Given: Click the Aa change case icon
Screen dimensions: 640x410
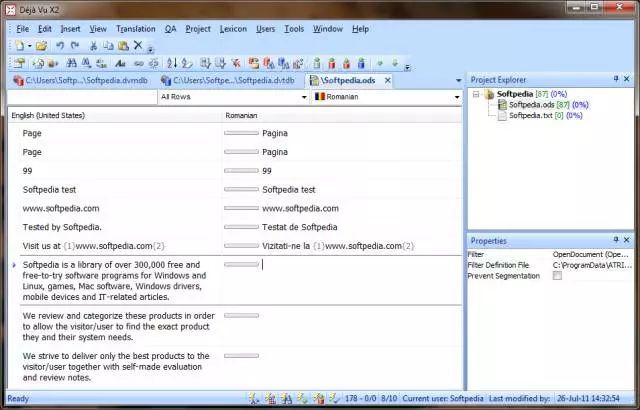Looking at the screenshot, I should [x=120, y=63].
